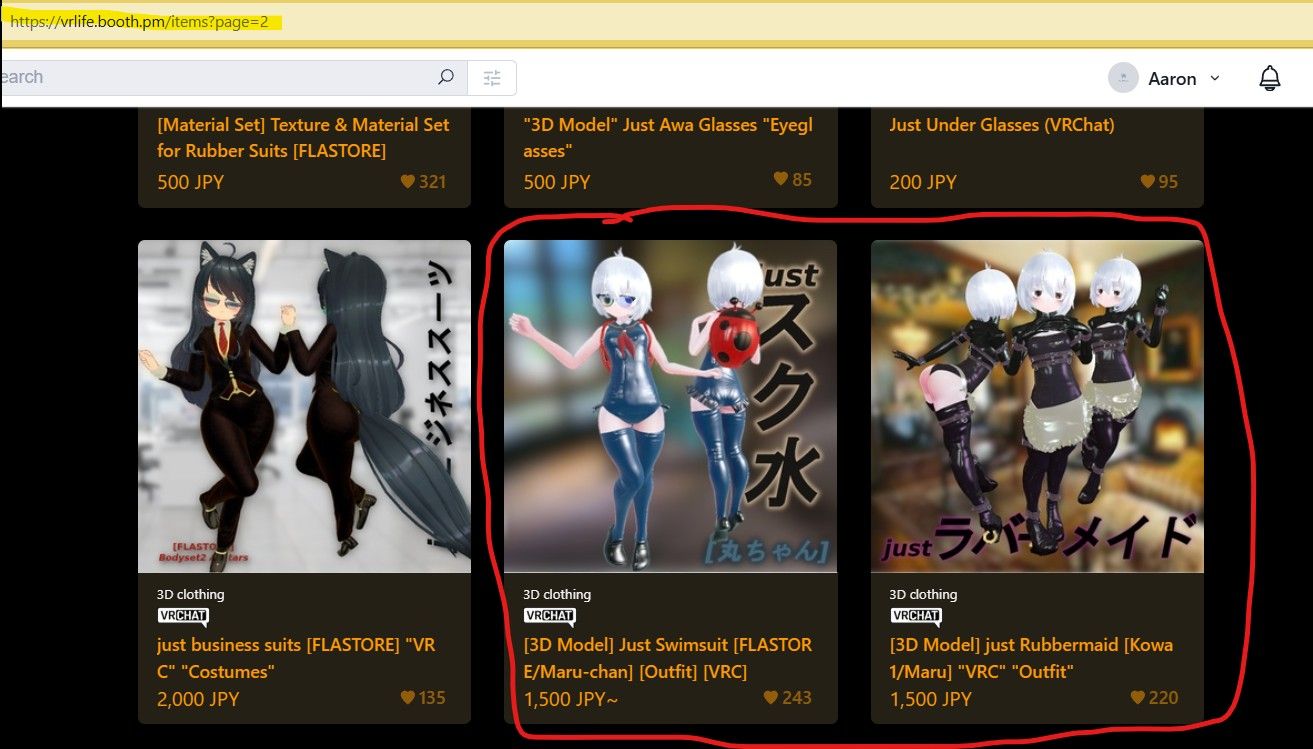Click the 500 JPY price on Rubber Suits set
Screen dimensions: 1313x749
point(190,182)
